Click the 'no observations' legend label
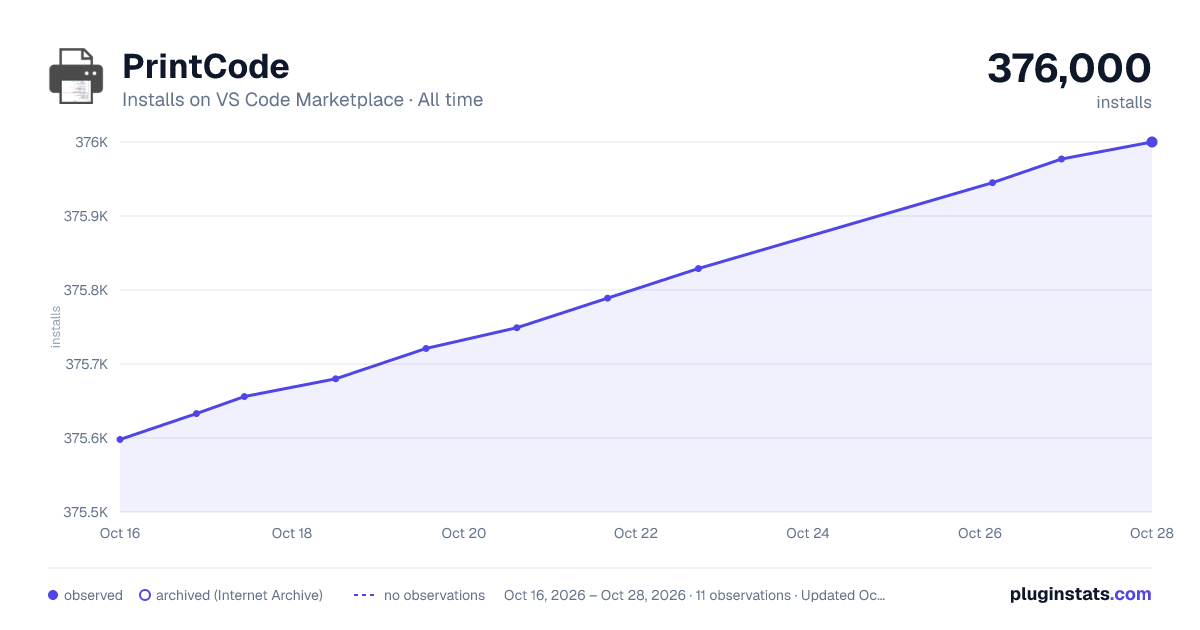 coord(434,595)
